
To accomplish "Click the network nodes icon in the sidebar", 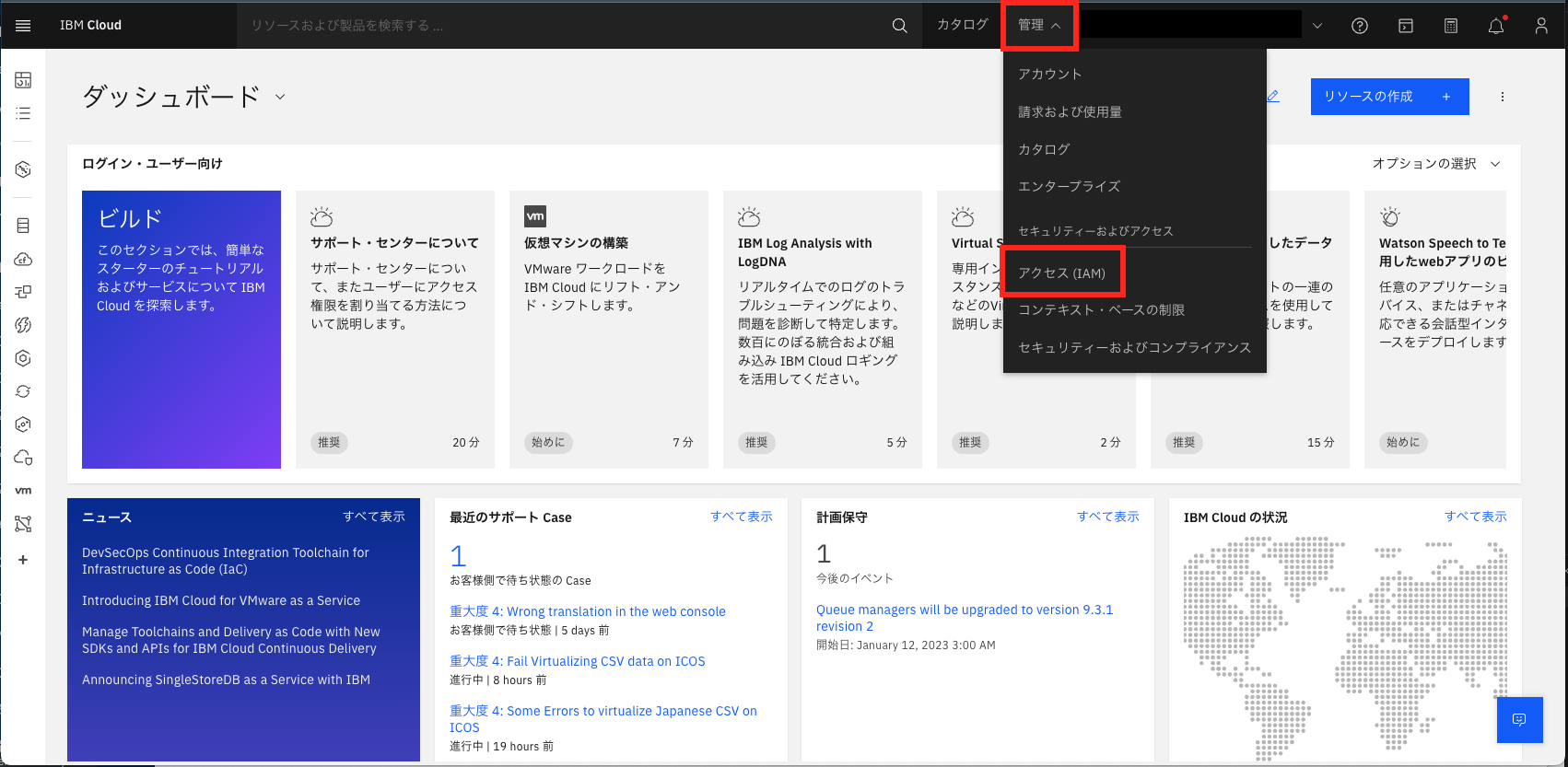I will coord(23,524).
